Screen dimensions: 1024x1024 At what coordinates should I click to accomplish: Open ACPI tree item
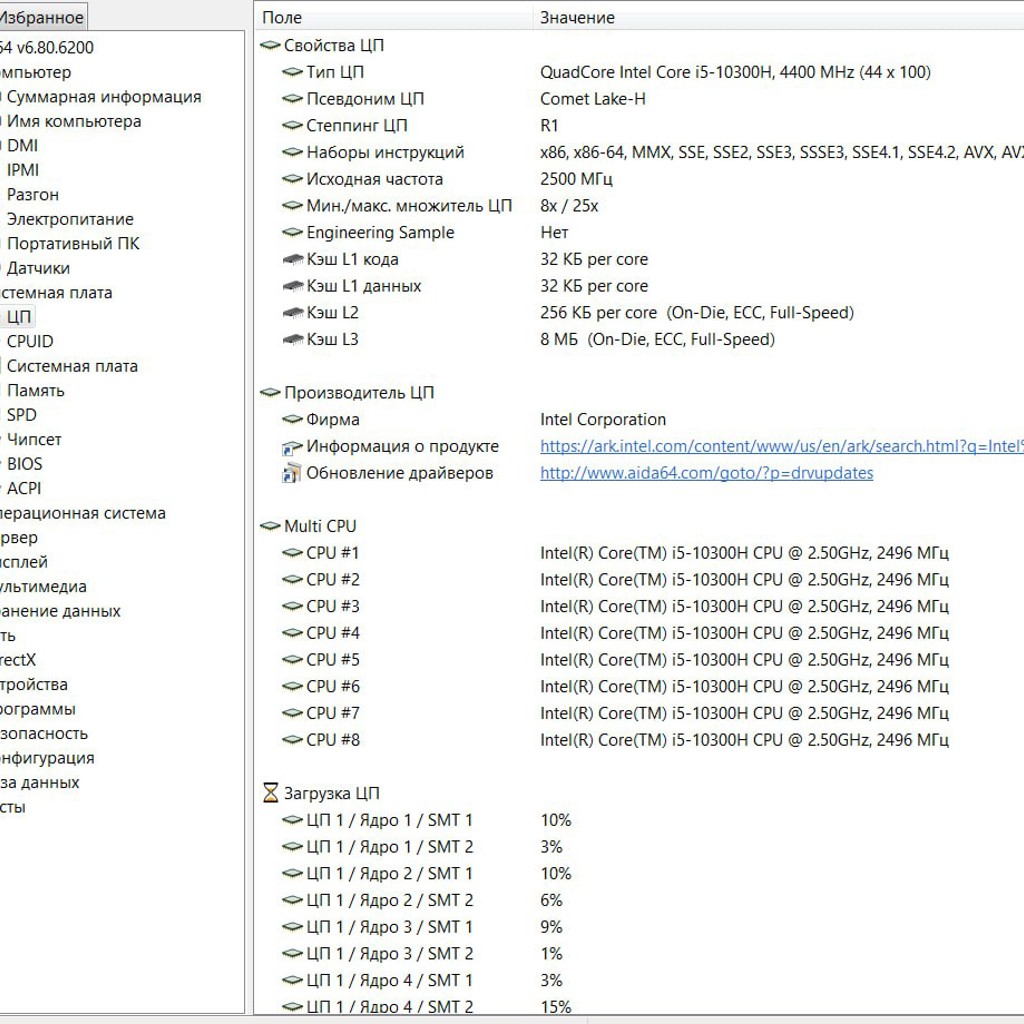click(24, 488)
